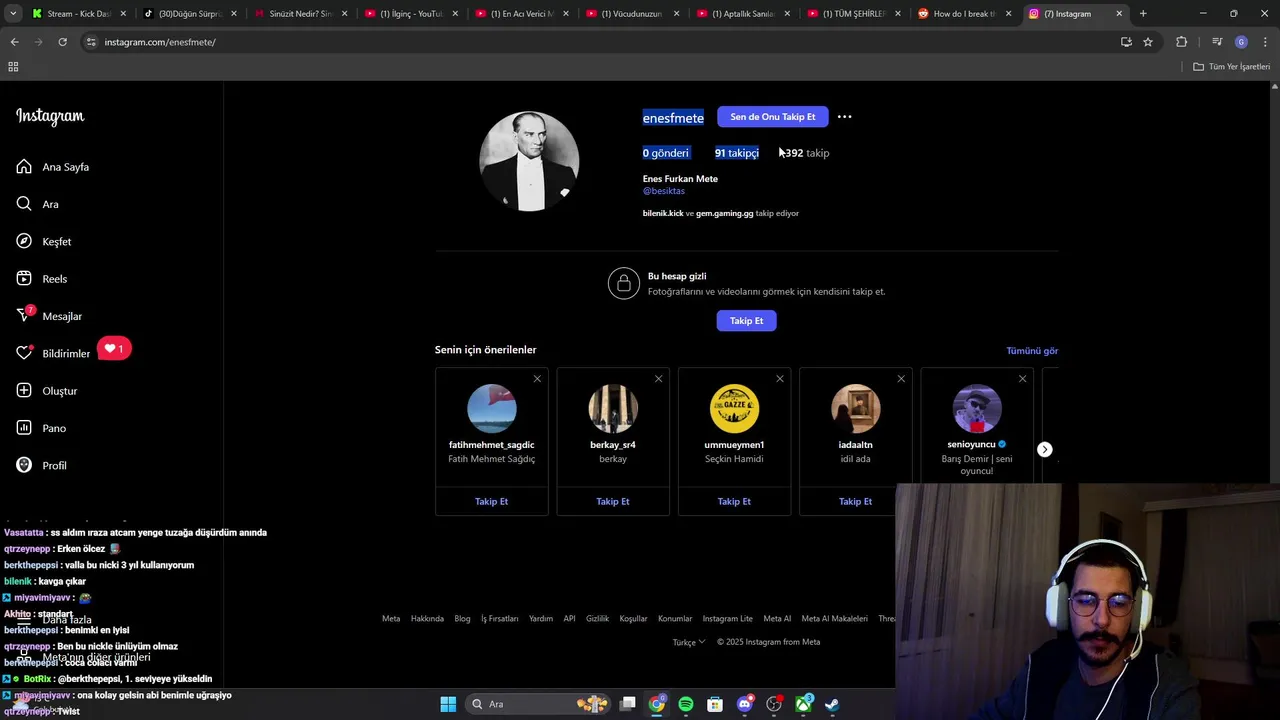Viewport: 1280px width, 720px height.
Task: Open Chrome extensions puzzle icon
Action: pos(1181,42)
